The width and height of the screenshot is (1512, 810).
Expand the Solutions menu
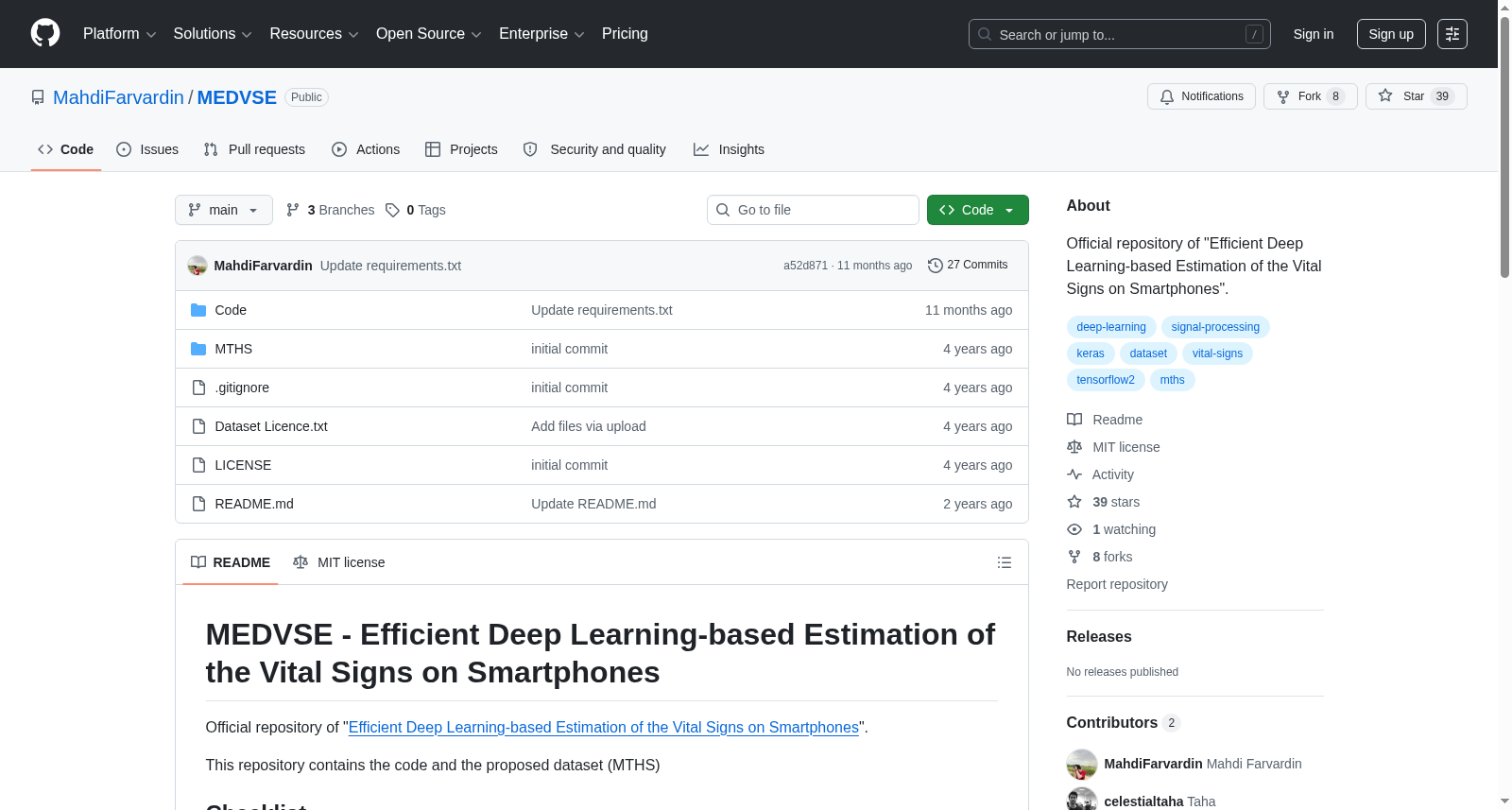(213, 34)
